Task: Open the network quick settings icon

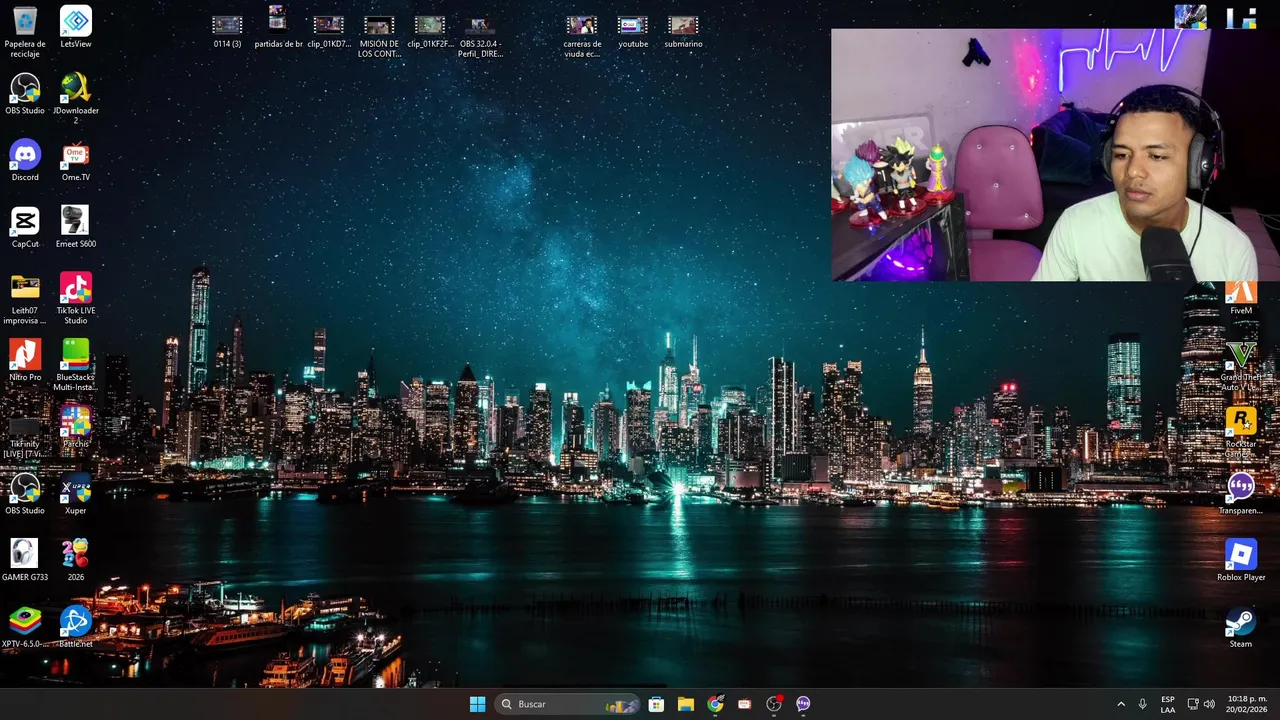Action: click(x=1193, y=704)
